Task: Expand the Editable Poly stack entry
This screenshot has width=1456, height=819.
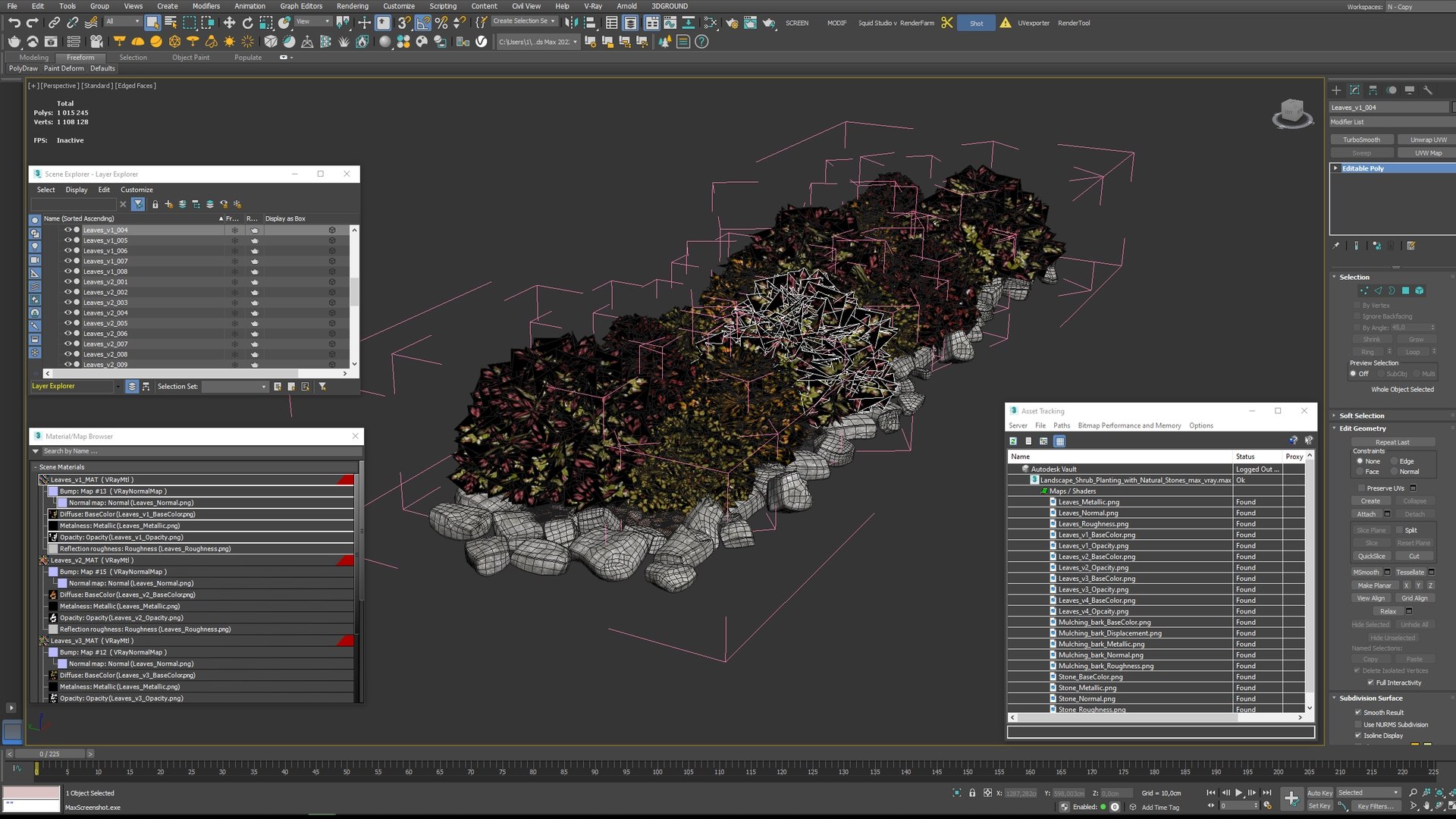Action: pyautogui.click(x=1335, y=168)
